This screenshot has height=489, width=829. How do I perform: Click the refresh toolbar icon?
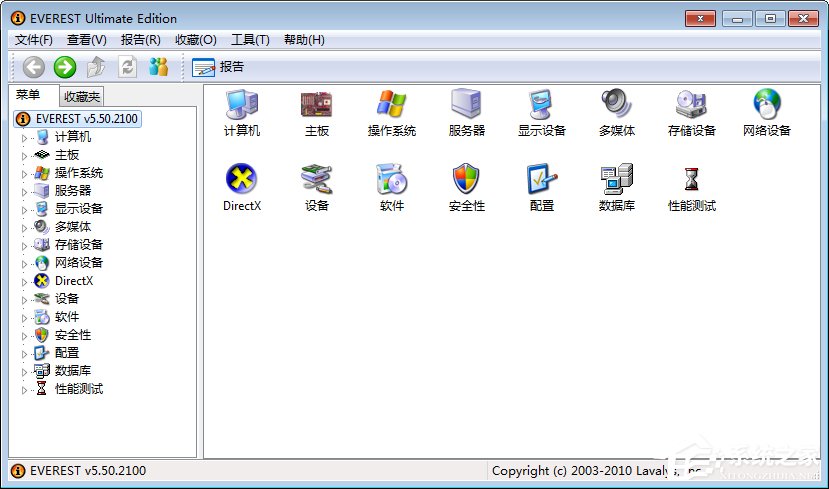(127, 67)
